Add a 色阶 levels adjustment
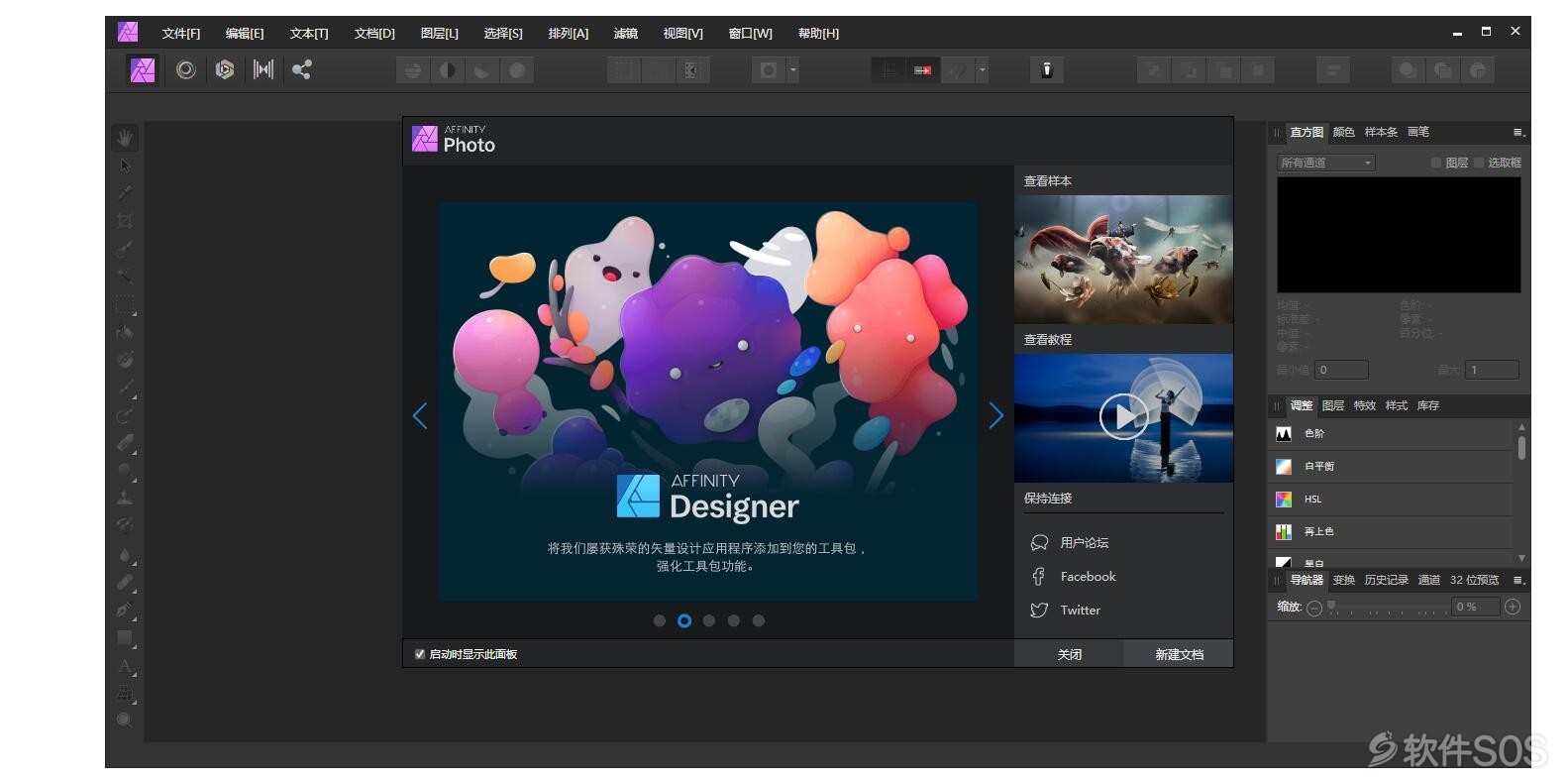This screenshot has height=780, width=1568. coord(1391,433)
